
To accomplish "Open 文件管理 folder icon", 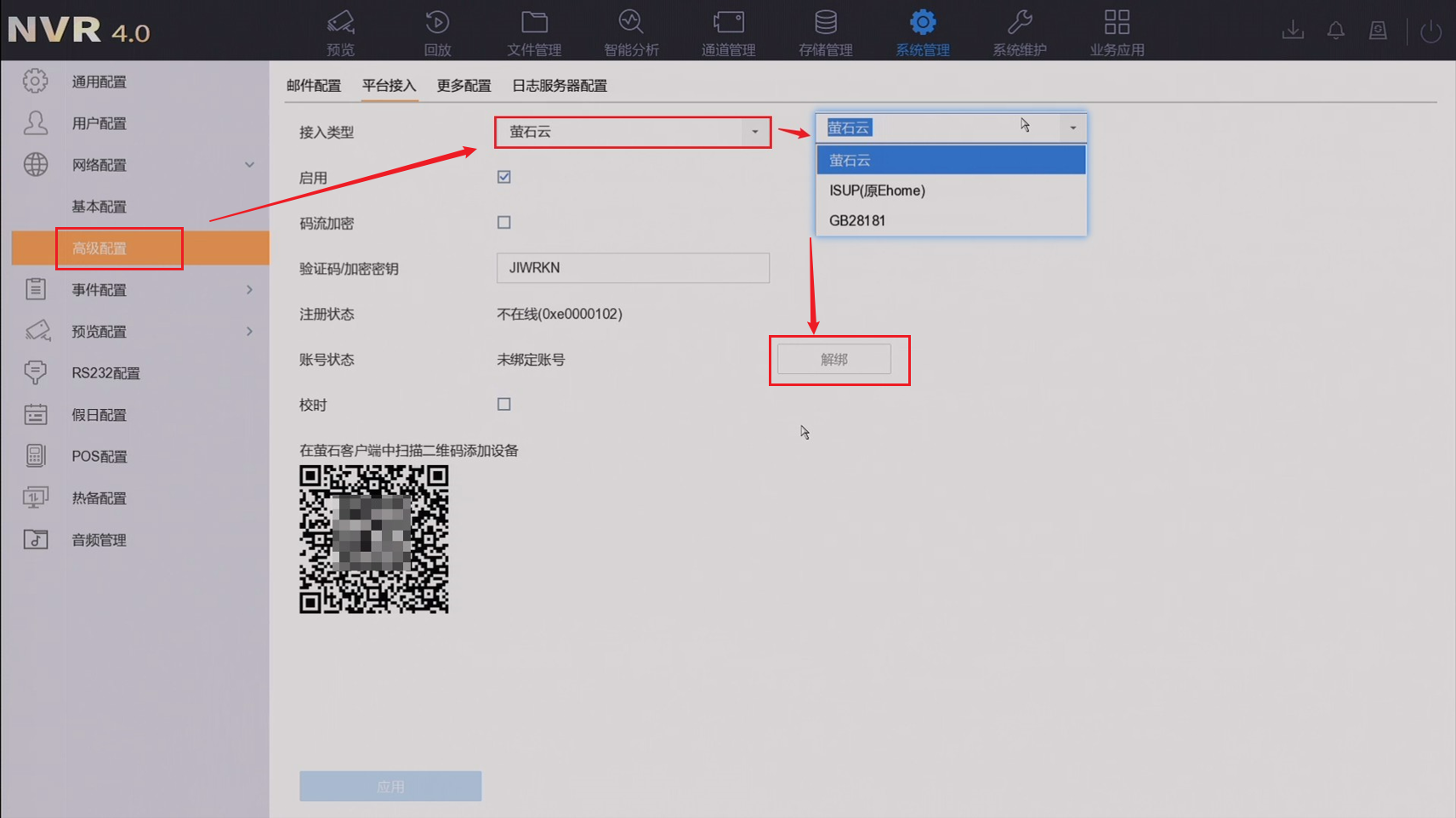I will 534,23.
